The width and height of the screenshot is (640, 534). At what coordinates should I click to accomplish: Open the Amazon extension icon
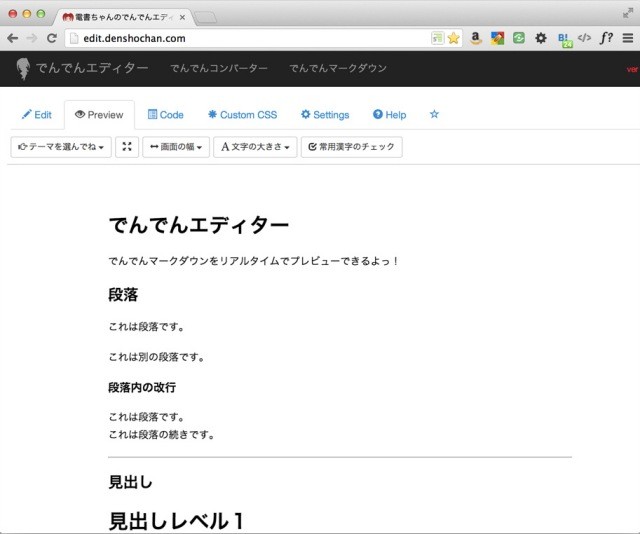[476, 38]
